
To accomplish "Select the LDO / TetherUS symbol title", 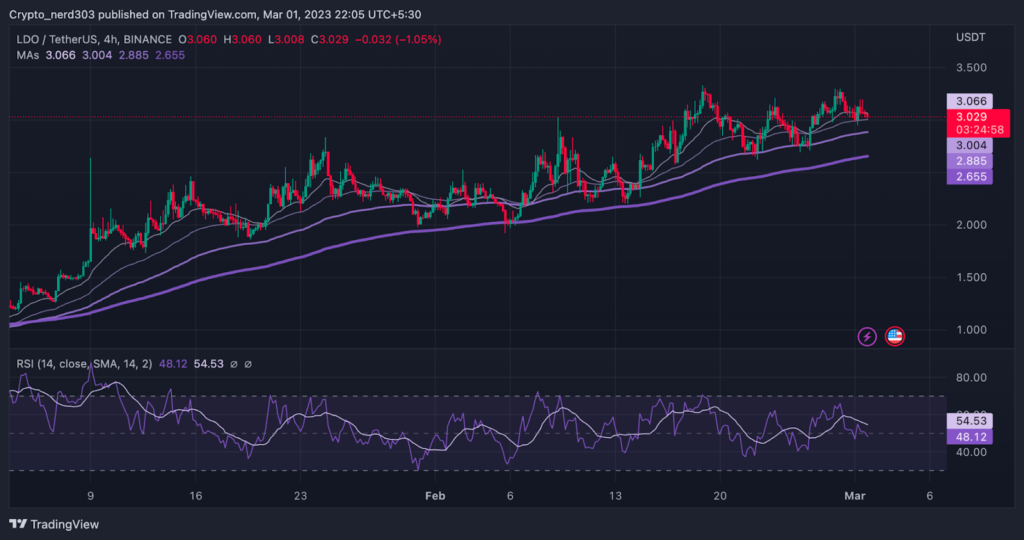I will (x=94, y=40).
